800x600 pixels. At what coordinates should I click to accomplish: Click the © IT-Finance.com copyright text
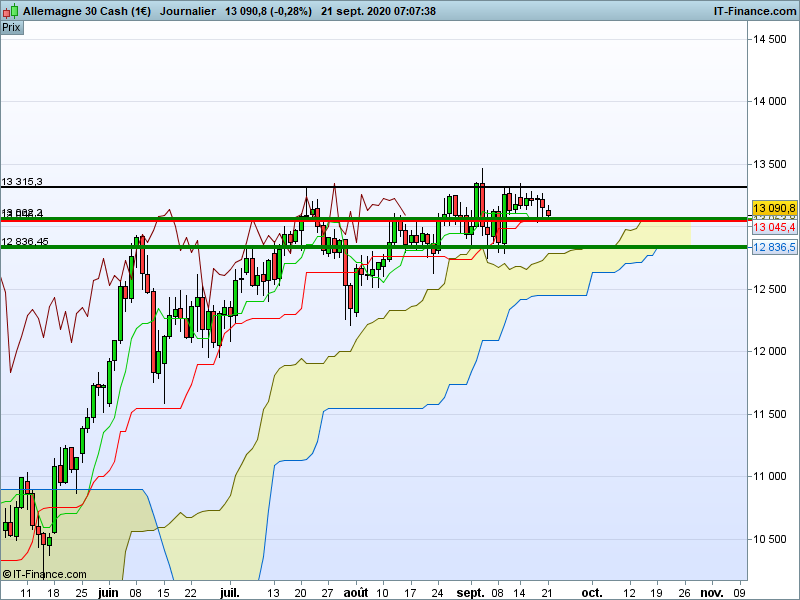pyautogui.click(x=44, y=574)
